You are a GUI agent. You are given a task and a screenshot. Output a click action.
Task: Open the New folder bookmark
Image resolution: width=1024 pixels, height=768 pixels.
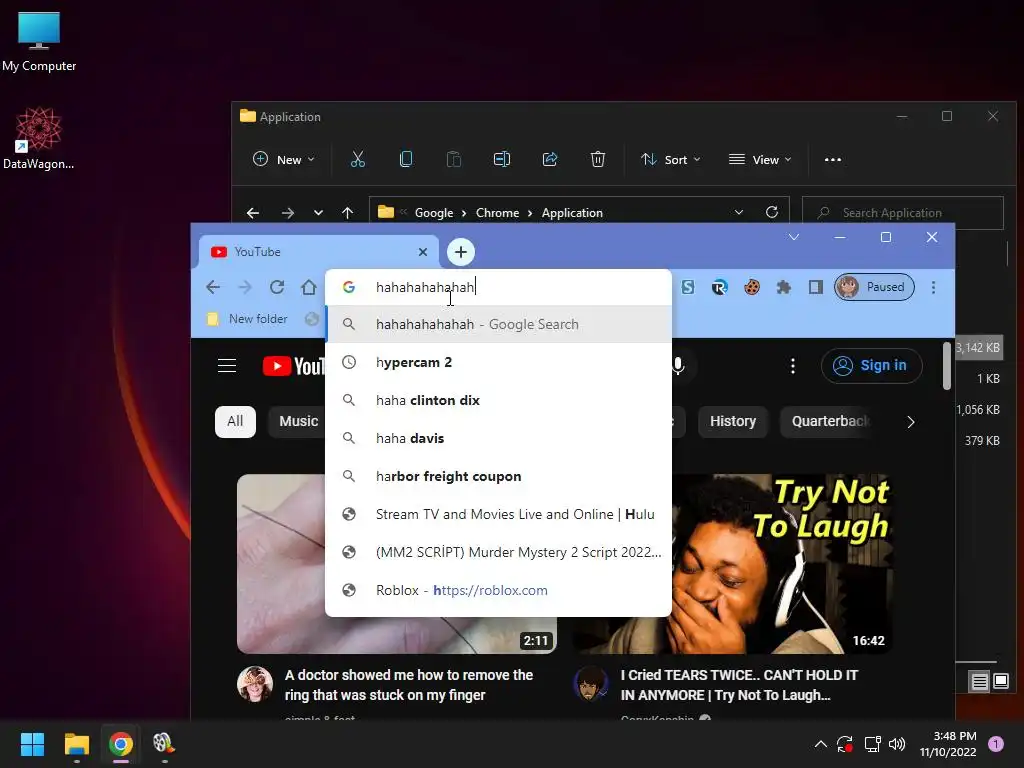[x=248, y=319]
